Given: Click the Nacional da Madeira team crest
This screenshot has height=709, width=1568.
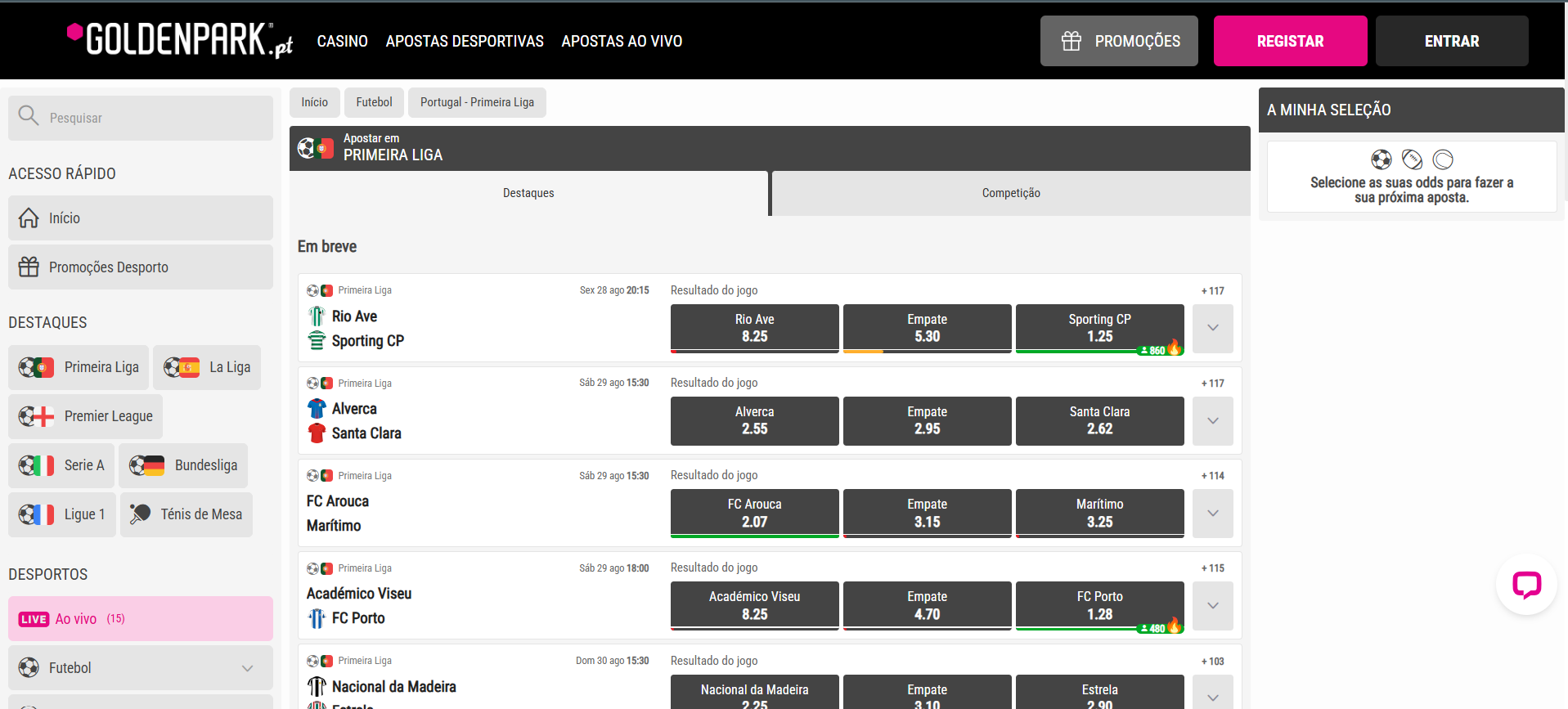Looking at the screenshot, I should [317, 687].
